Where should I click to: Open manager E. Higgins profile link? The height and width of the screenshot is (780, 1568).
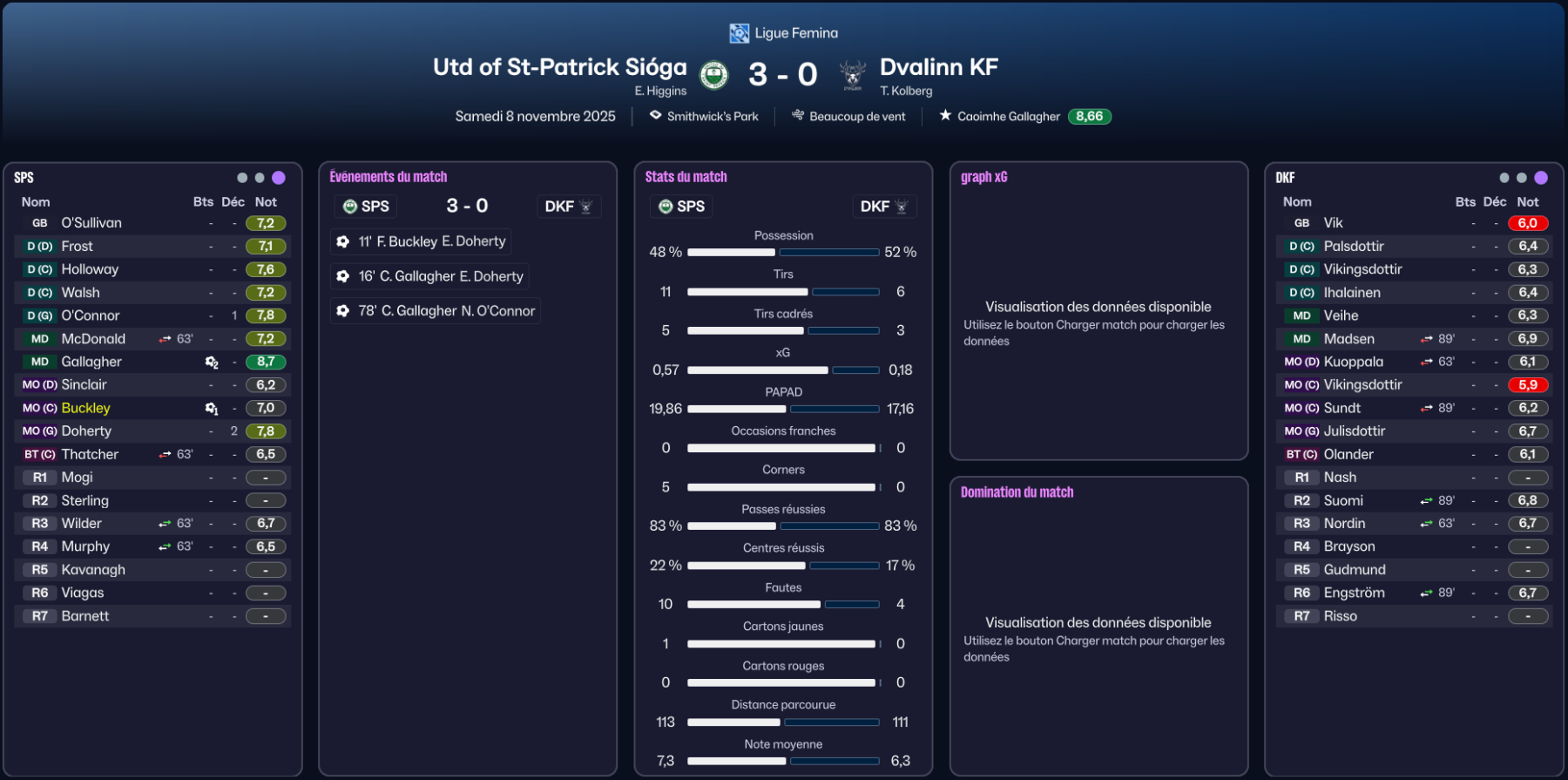(x=660, y=91)
